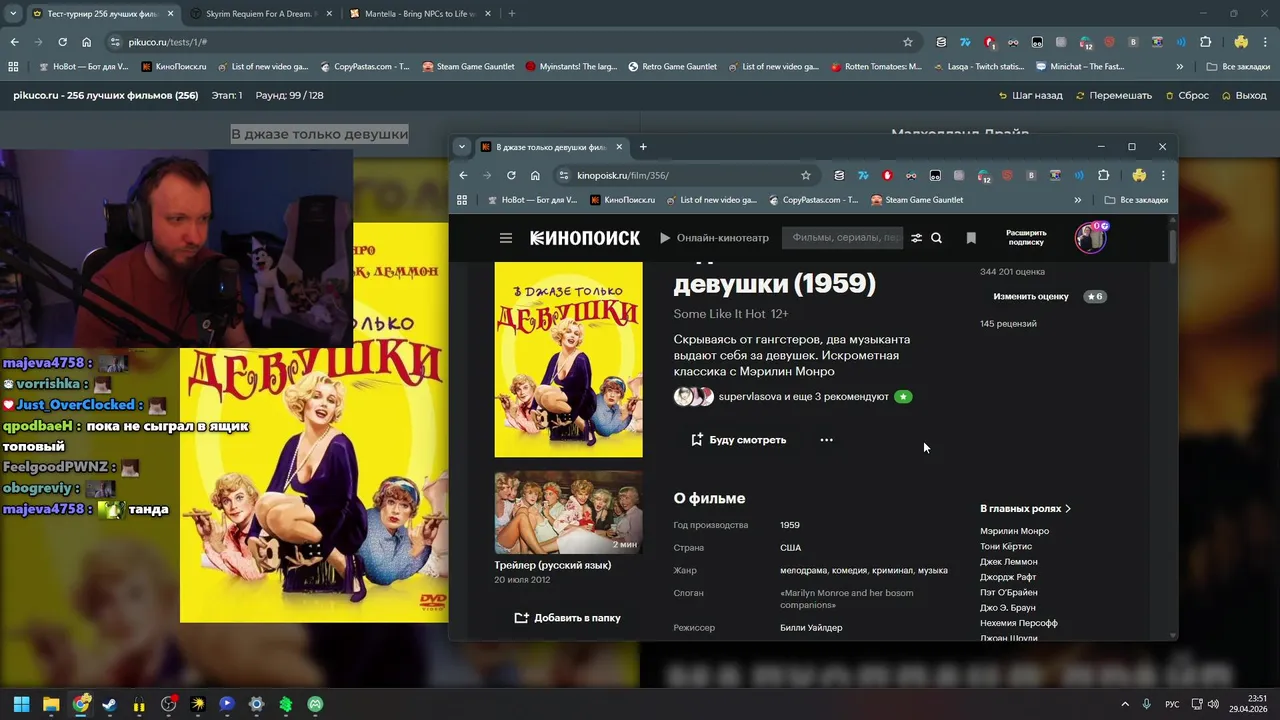This screenshot has width=1280, height=720.
Task: Star-bookmark the pikuco.ru page
Action: click(x=908, y=42)
